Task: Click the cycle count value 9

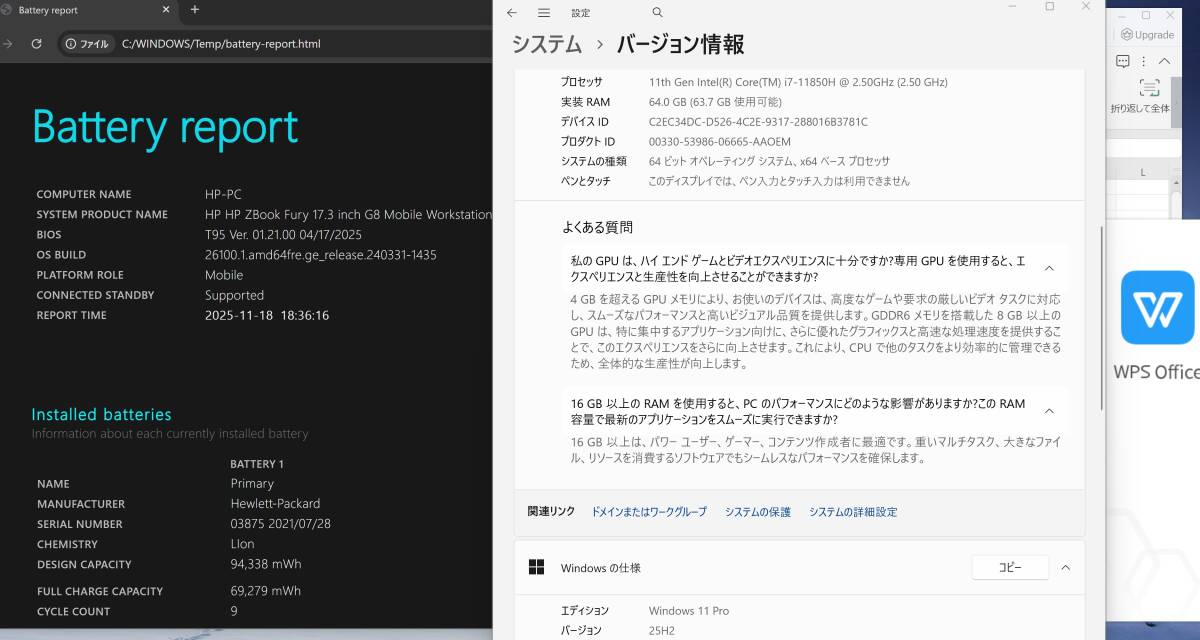Action: [x=234, y=611]
